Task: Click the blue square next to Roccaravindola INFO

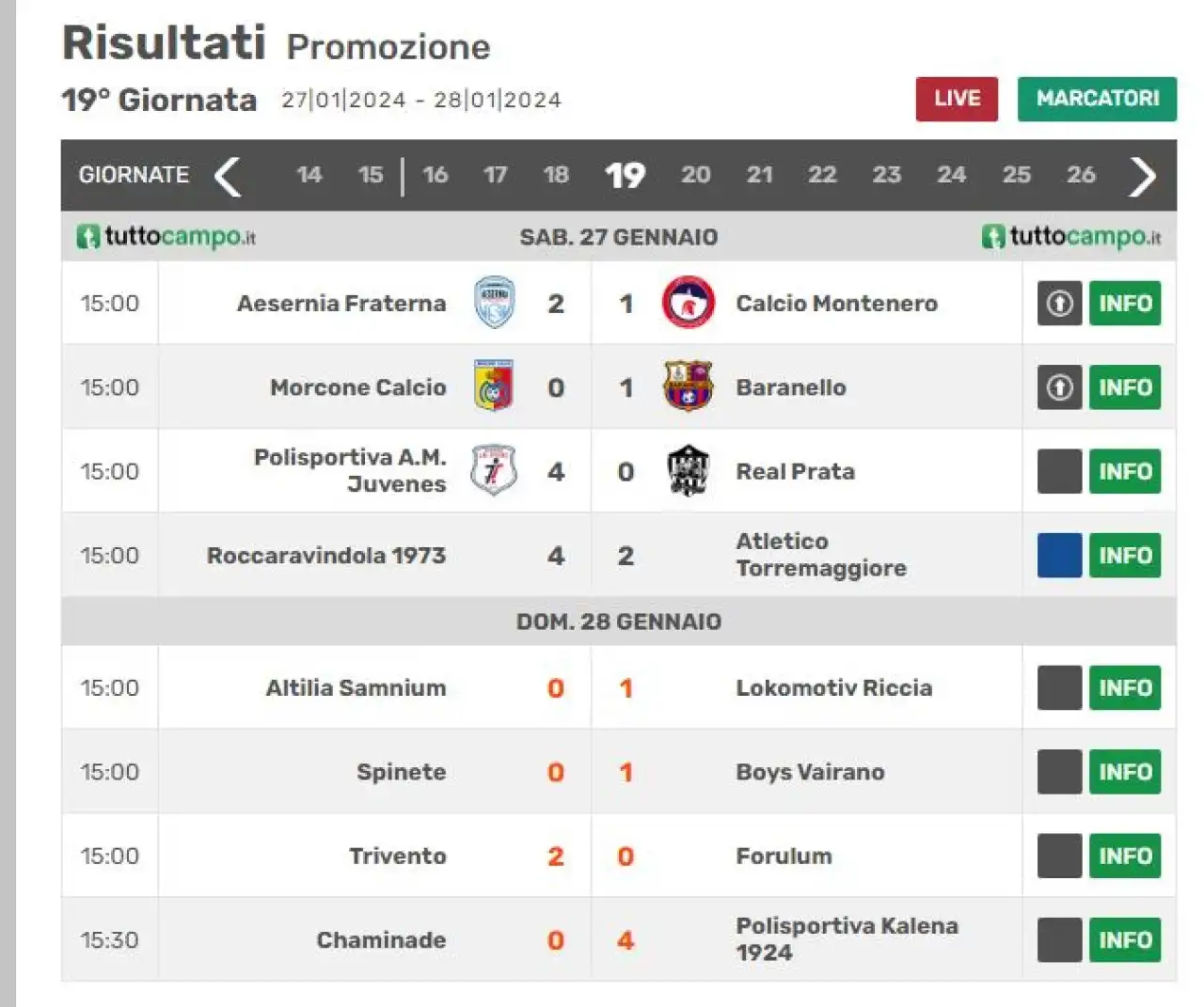Action: coord(1060,555)
